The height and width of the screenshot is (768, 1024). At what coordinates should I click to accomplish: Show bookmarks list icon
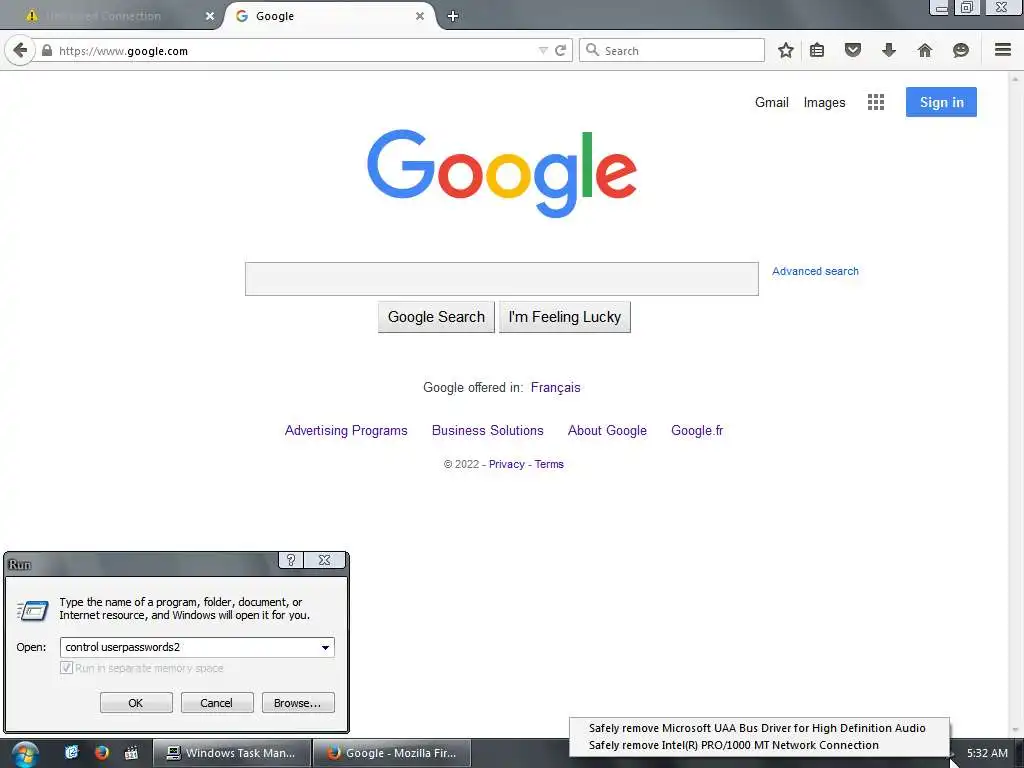point(817,50)
